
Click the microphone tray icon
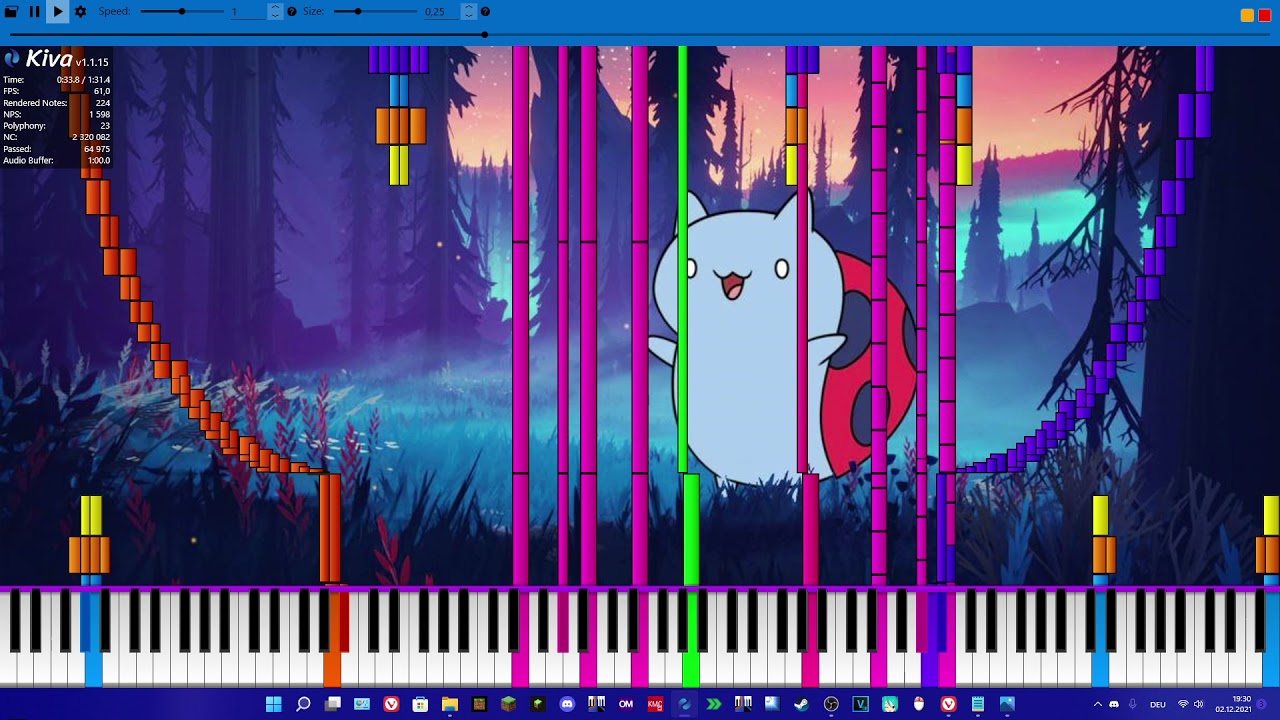point(1132,704)
